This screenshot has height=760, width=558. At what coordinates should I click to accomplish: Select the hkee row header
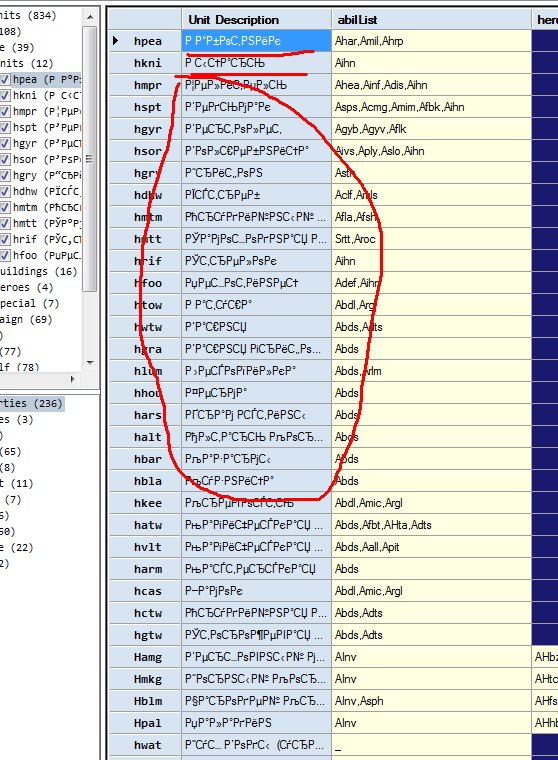click(x=145, y=503)
